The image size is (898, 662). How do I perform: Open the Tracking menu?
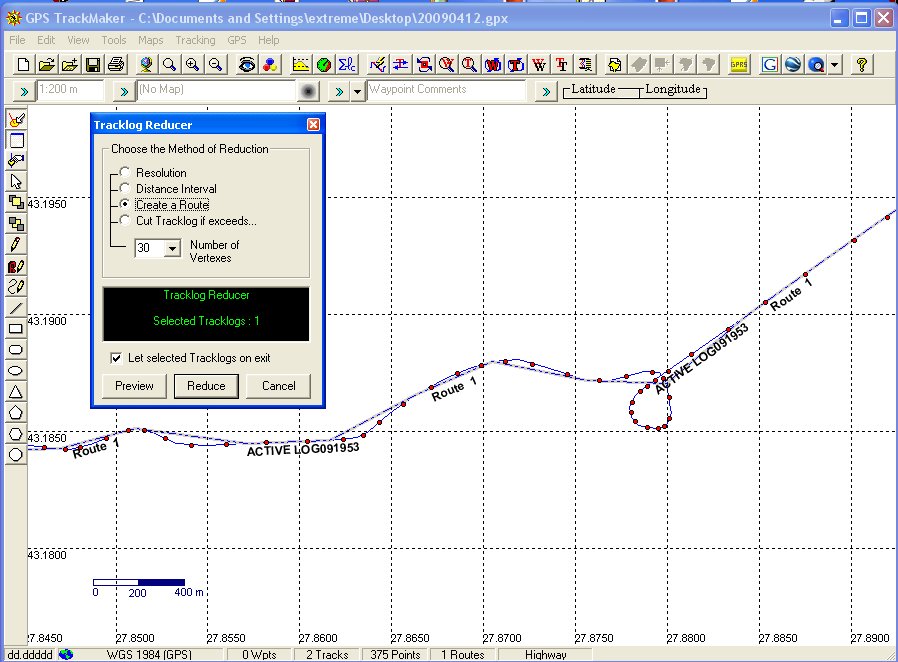195,40
